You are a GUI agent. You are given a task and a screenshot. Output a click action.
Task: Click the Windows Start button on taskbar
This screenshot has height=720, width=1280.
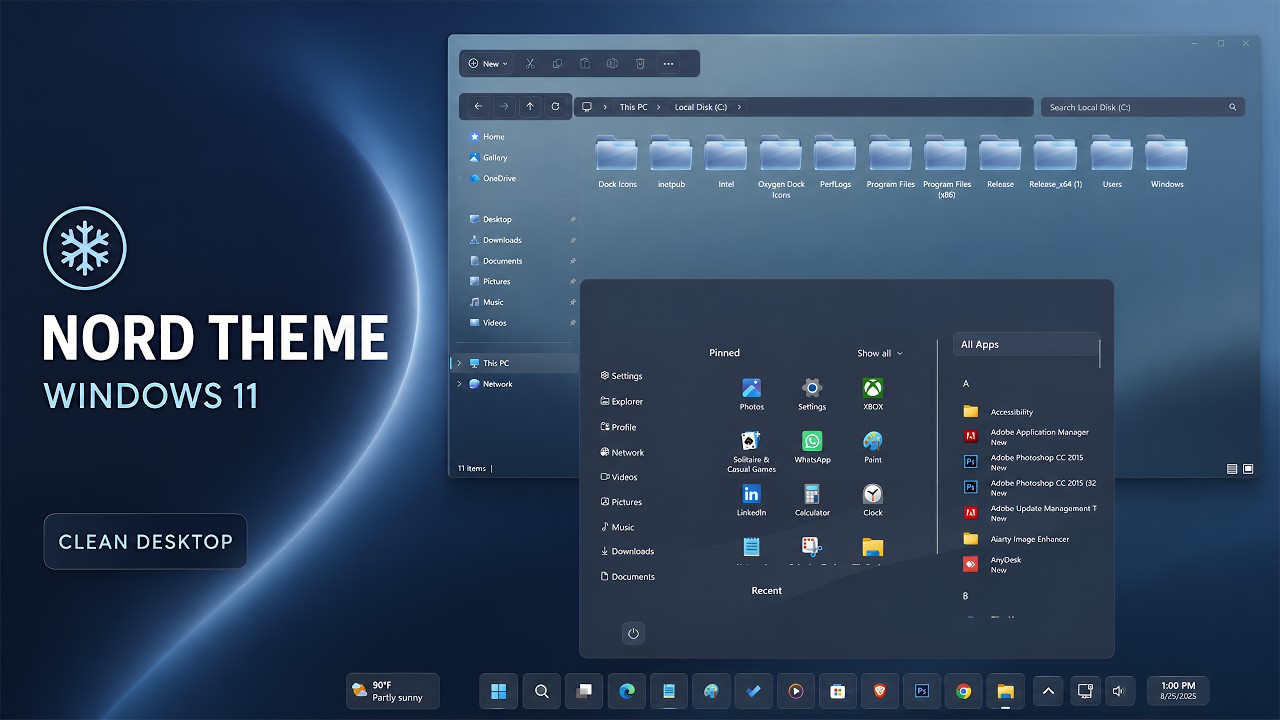point(498,691)
